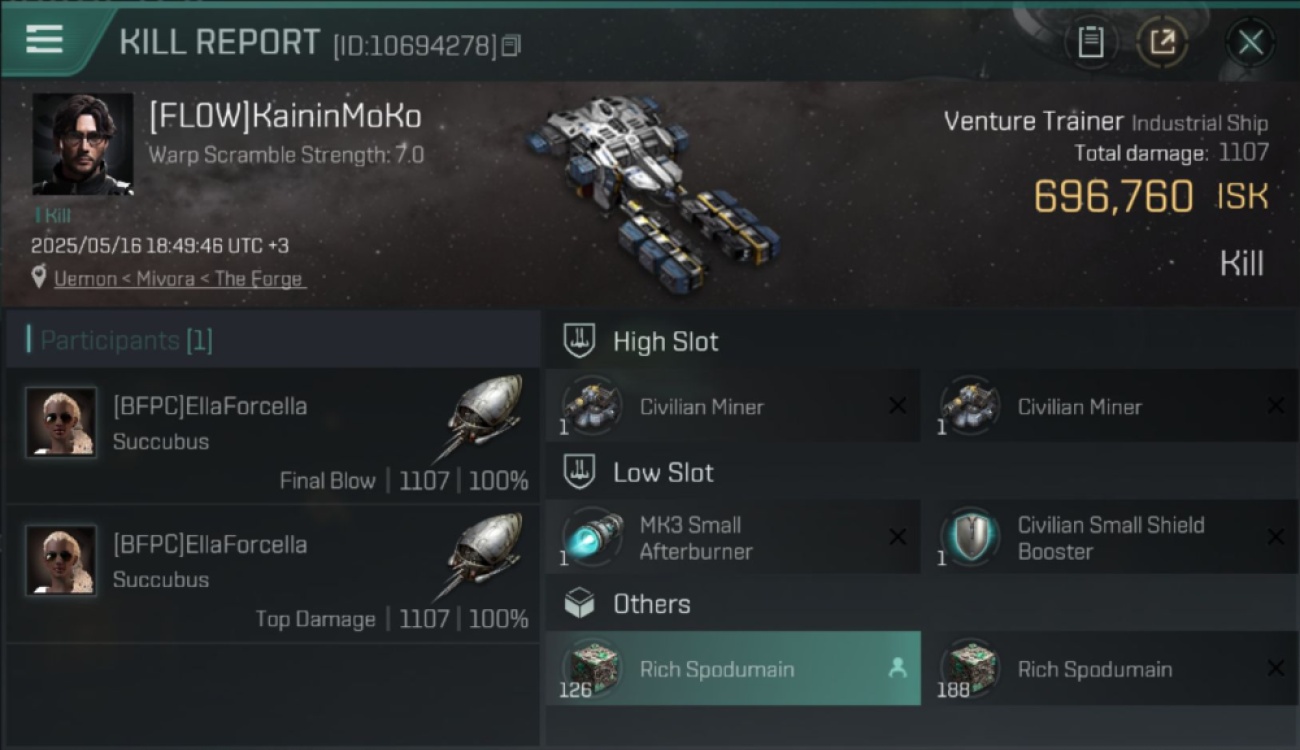View KaininMoKo's character portrait
The height and width of the screenshot is (750, 1300).
pyautogui.click(x=82, y=144)
